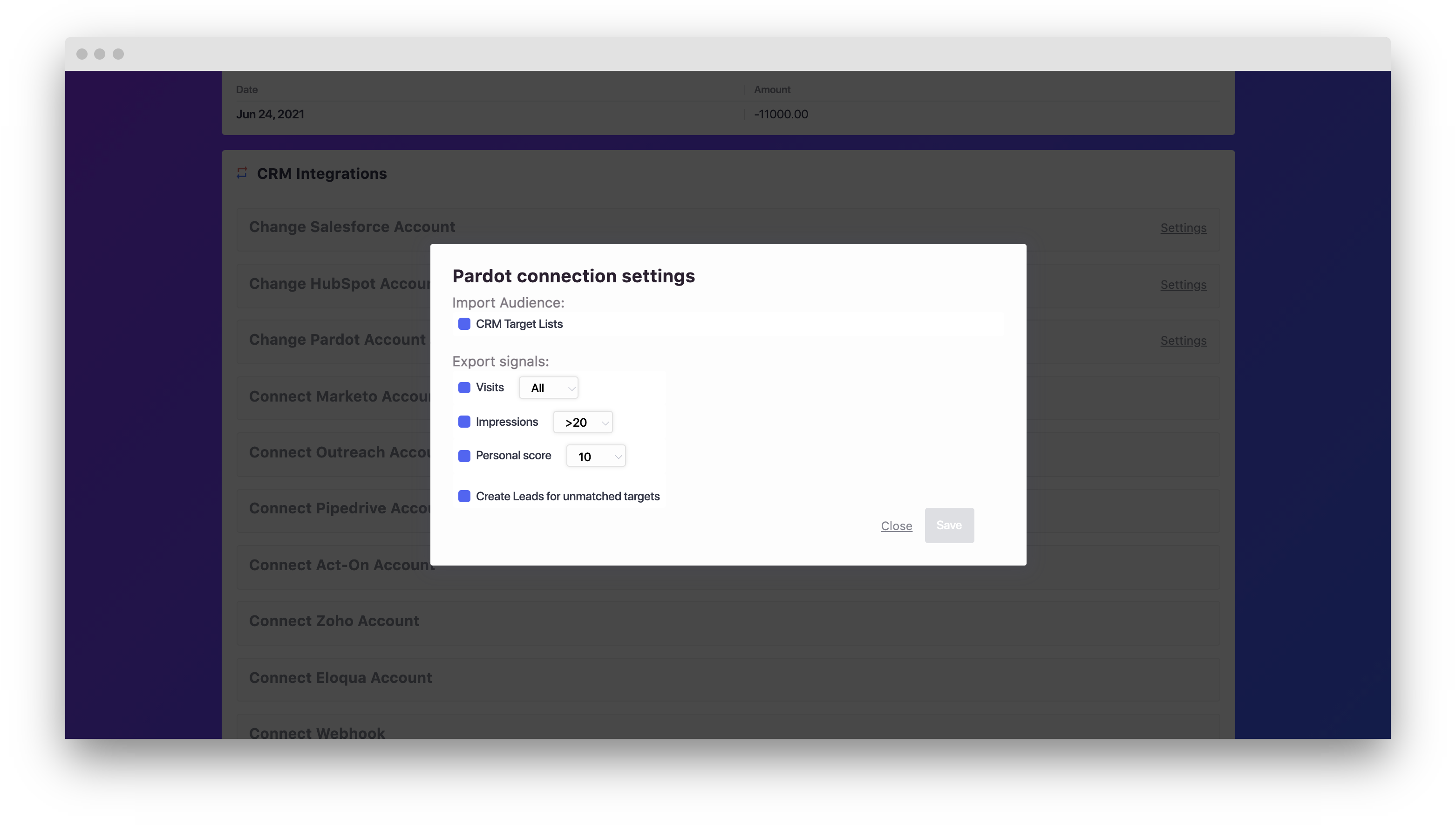
Task: Click the Close link in dialog
Action: click(896, 526)
